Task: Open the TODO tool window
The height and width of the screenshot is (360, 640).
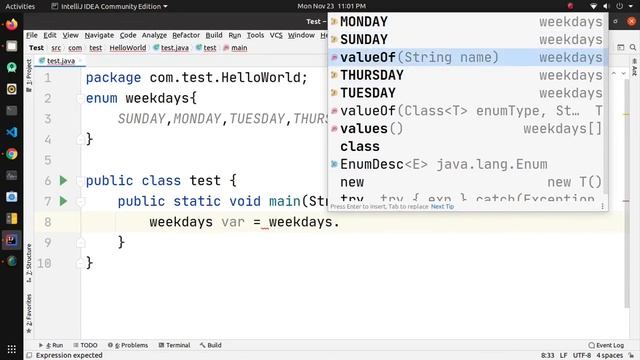Action: click(85, 345)
